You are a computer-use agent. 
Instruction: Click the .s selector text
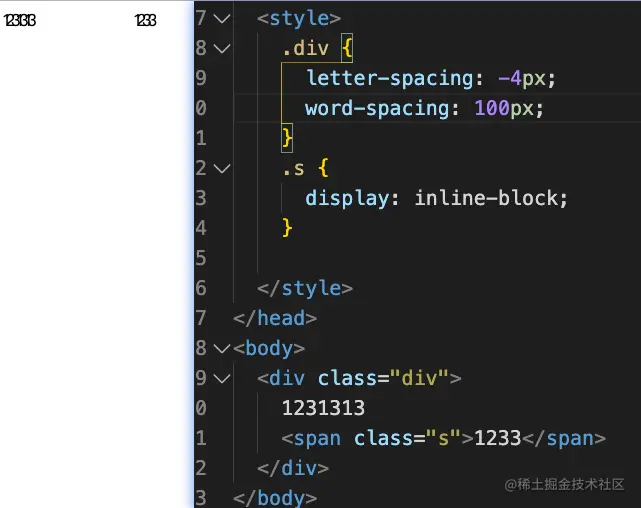294,168
